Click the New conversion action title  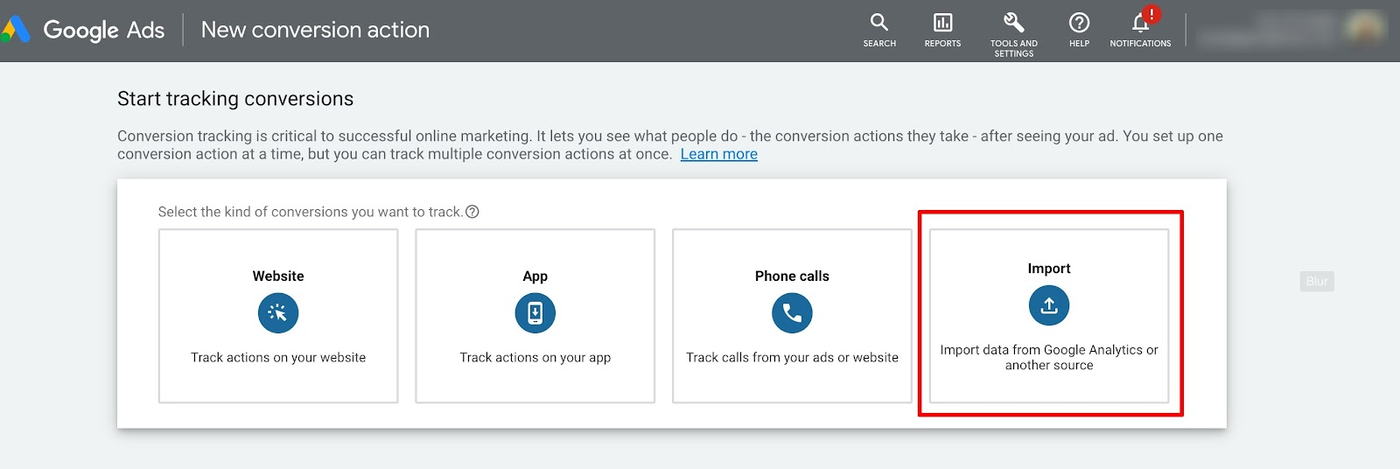click(x=315, y=30)
